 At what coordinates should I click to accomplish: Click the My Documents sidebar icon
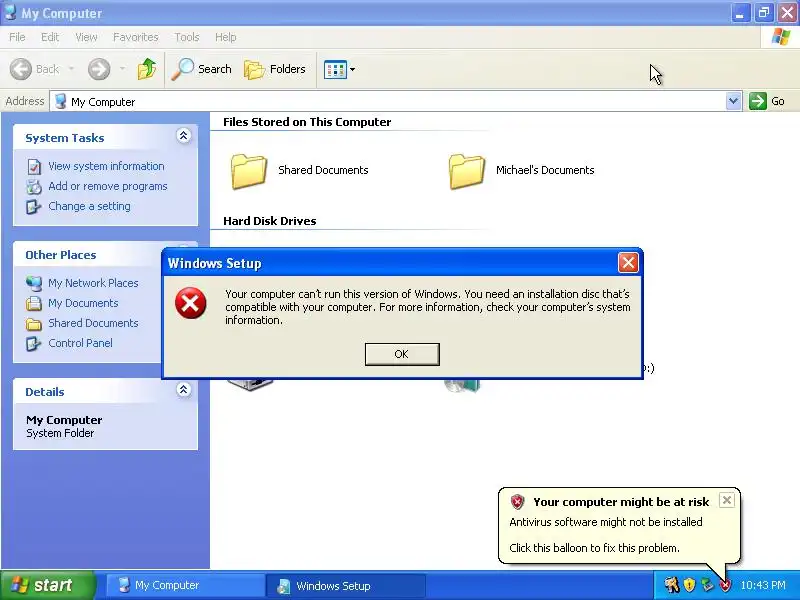click(x=34, y=304)
